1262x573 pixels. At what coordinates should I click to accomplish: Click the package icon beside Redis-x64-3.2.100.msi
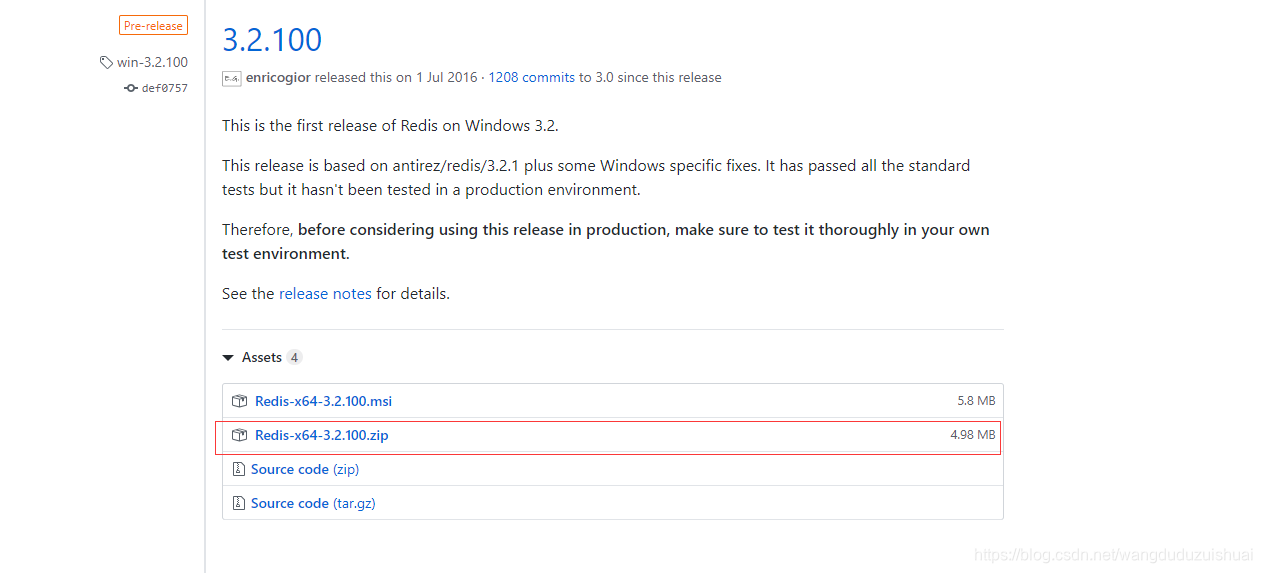tap(239, 401)
